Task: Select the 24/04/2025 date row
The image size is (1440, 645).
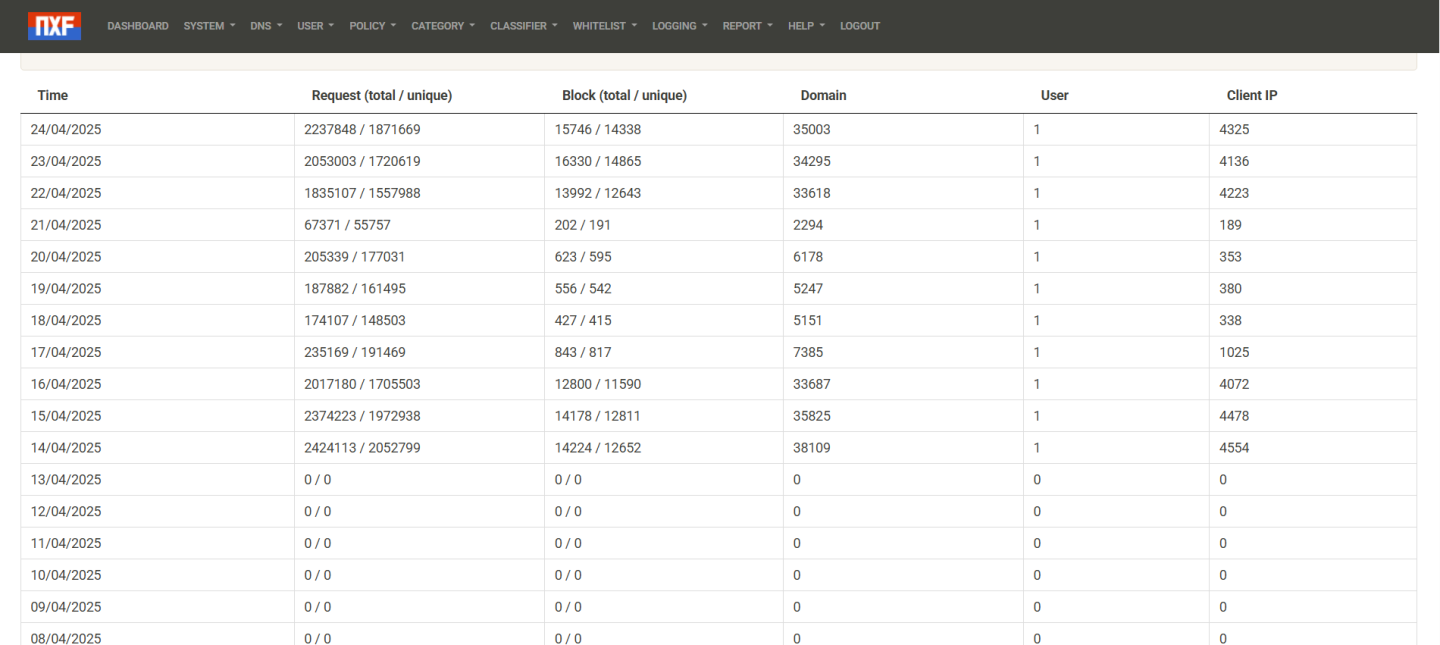Action: (66, 129)
